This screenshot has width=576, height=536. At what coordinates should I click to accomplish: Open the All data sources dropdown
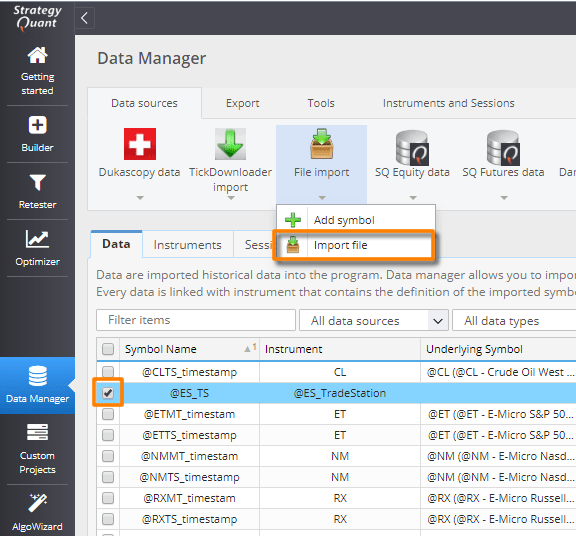(x=374, y=320)
